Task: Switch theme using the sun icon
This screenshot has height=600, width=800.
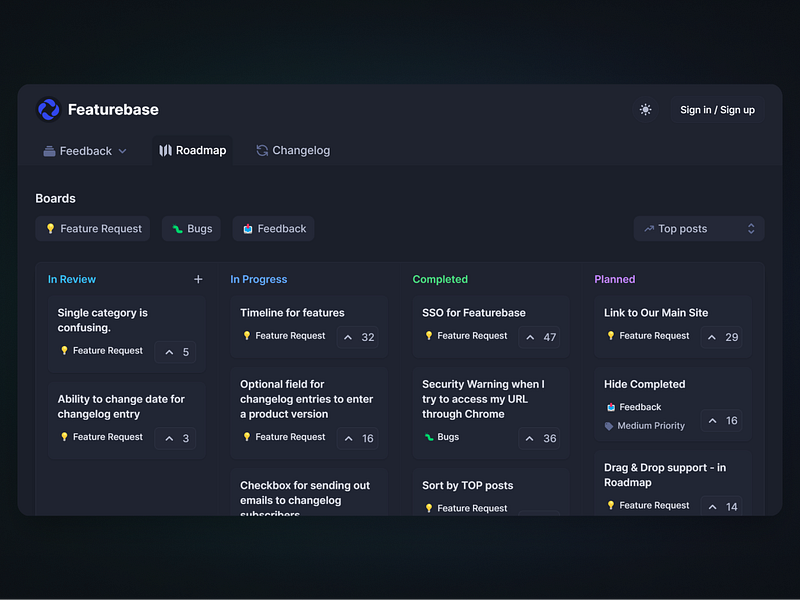Action: click(646, 110)
